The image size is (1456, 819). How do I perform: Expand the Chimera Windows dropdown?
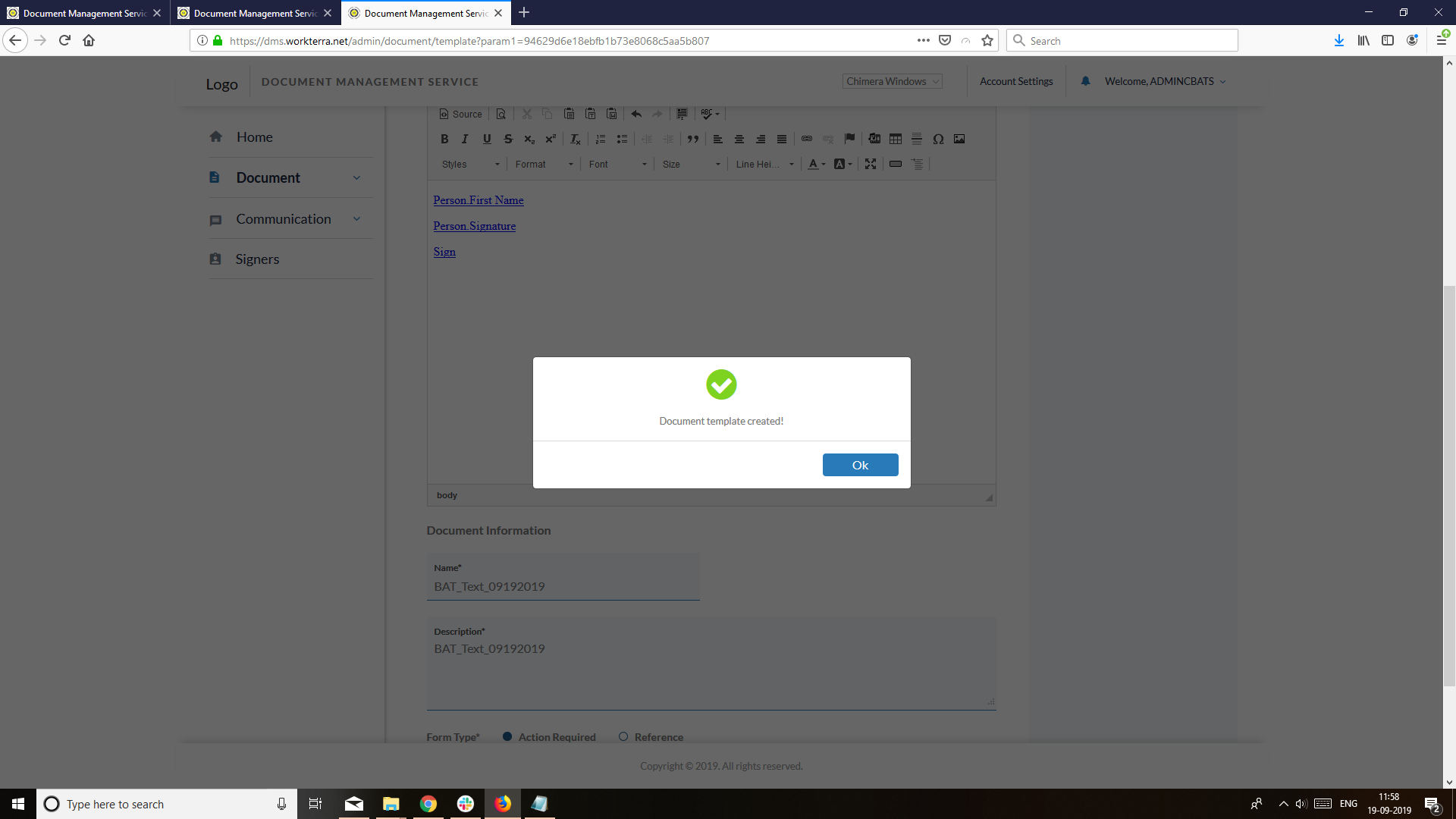pos(893,81)
